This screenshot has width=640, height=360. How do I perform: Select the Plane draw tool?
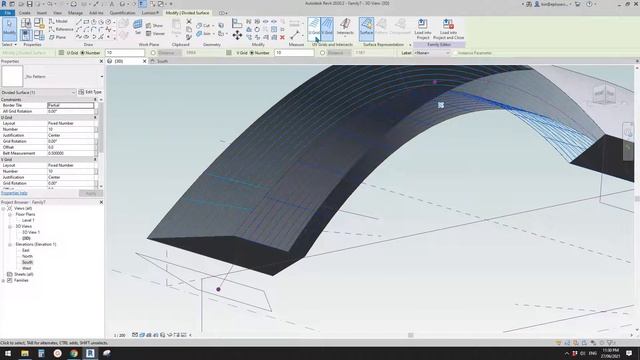coord(58,37)
